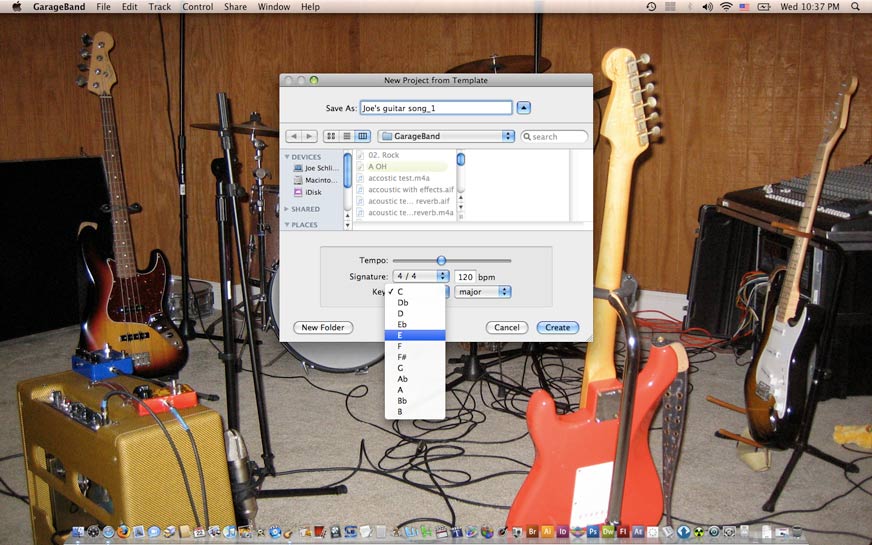Open the major scale dropdown
Screen dimensions: 872x545
[482, 292]
